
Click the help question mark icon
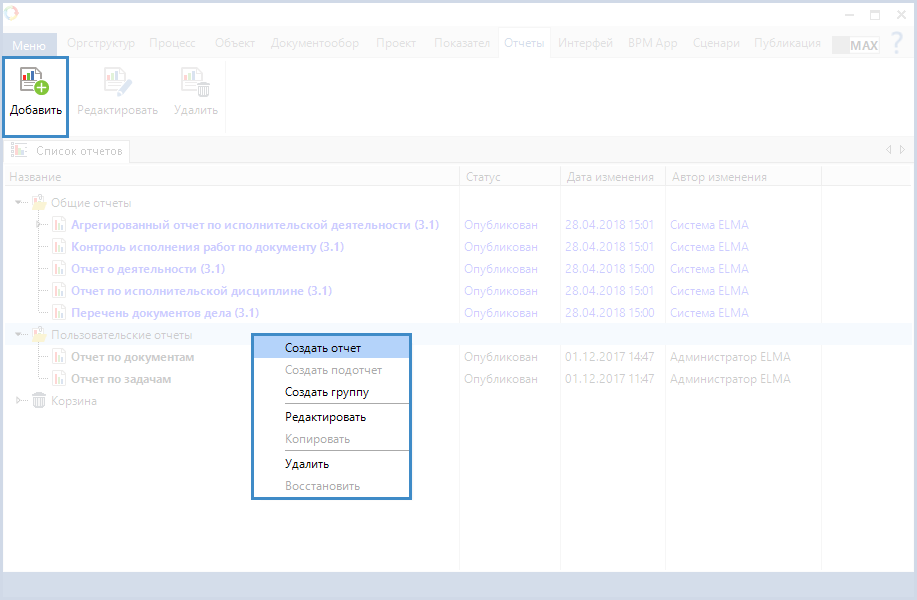(897, 44)
